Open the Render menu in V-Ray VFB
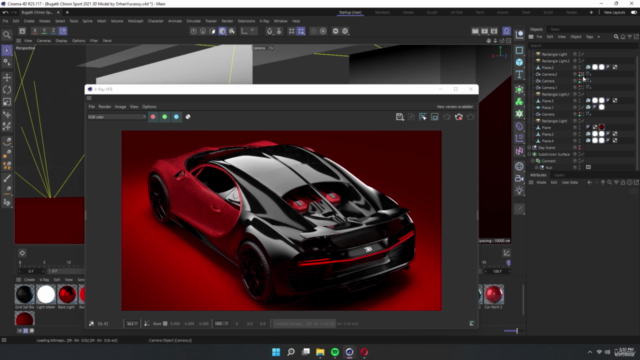The height and width of the screenshot is (360, 640). coord(105,107)
